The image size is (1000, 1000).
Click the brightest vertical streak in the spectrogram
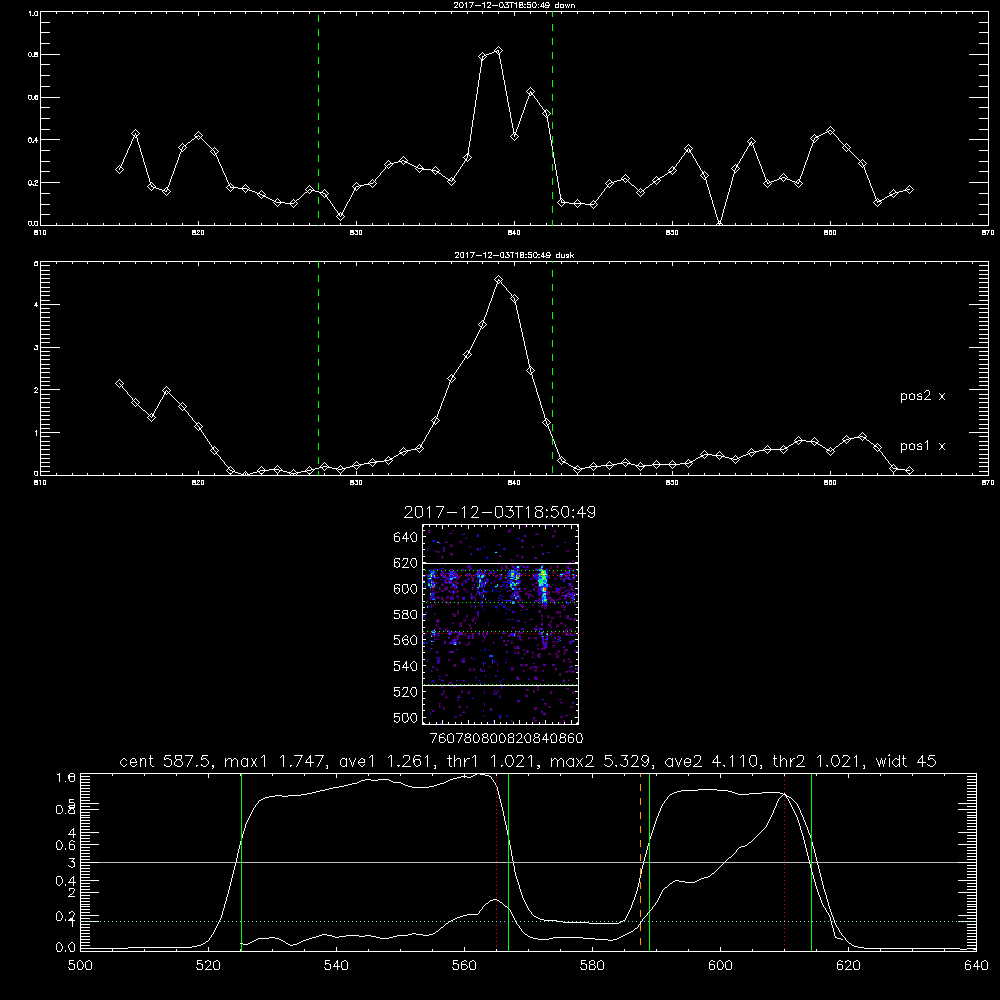(543, 585)
